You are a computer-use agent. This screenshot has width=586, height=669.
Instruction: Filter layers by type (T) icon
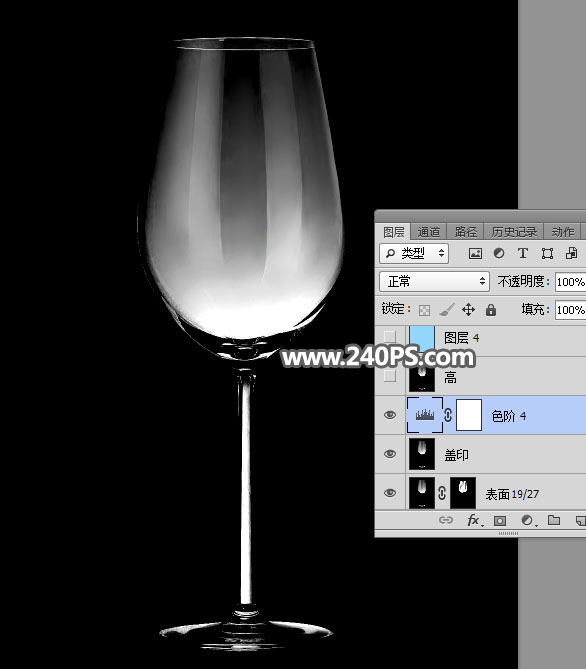click(x=522, y=253)
